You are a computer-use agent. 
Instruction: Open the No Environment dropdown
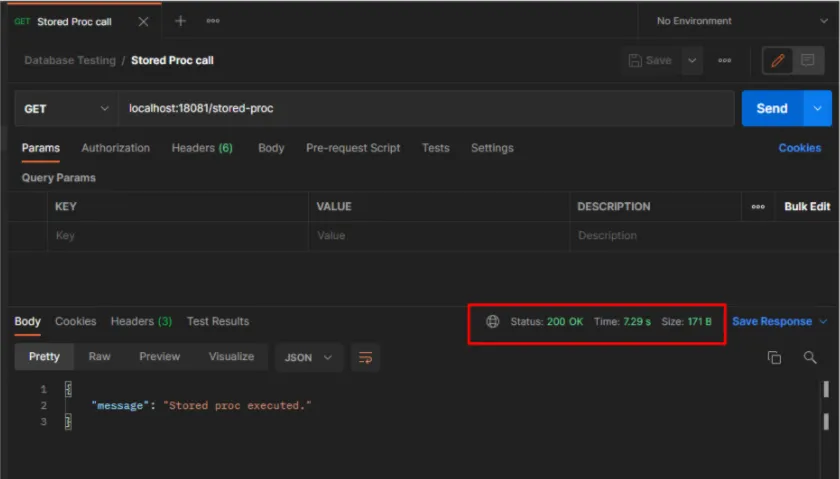(x=741, y=21)
